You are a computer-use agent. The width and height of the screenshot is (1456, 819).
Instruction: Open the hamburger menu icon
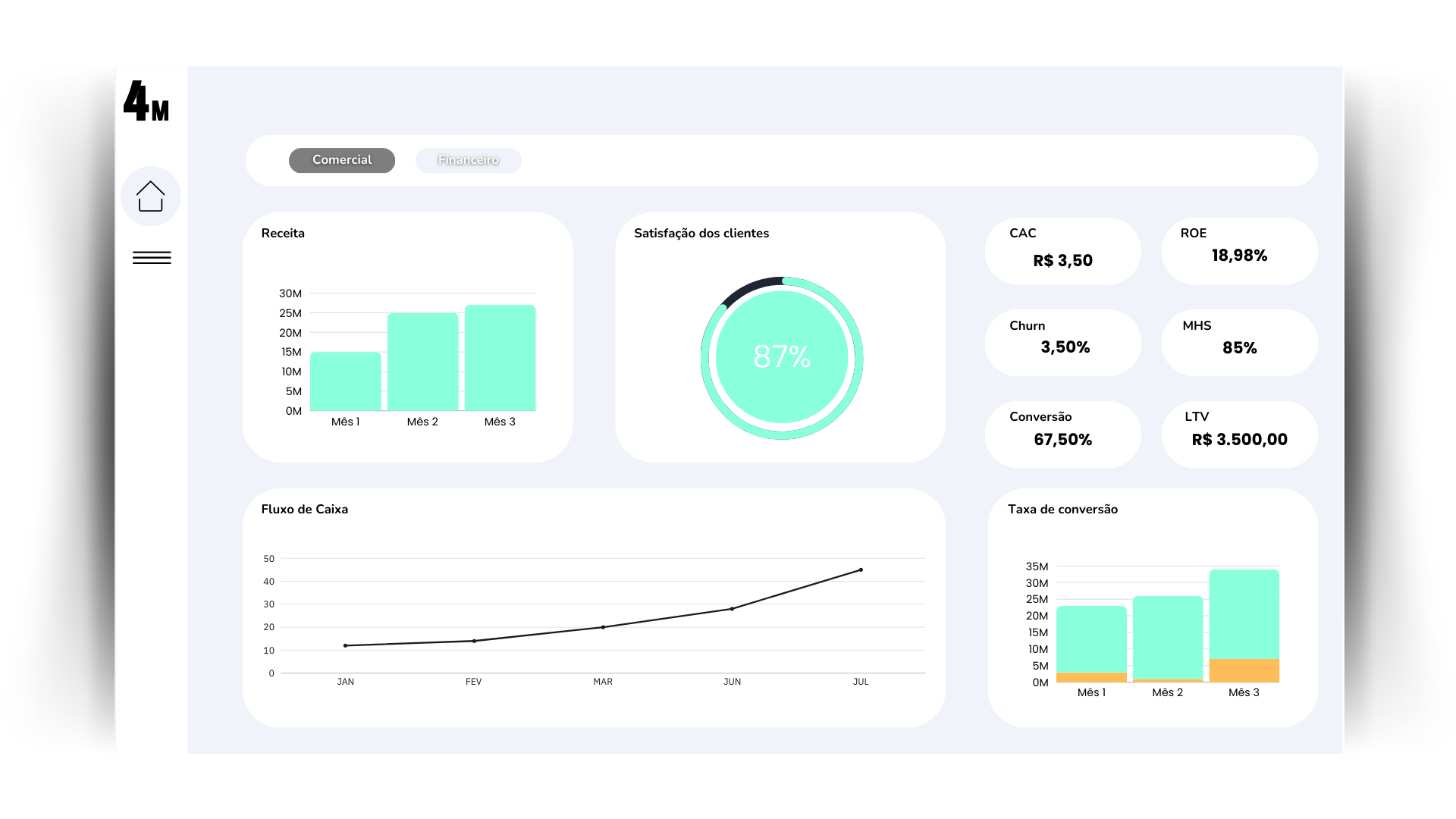coord(152,258)
